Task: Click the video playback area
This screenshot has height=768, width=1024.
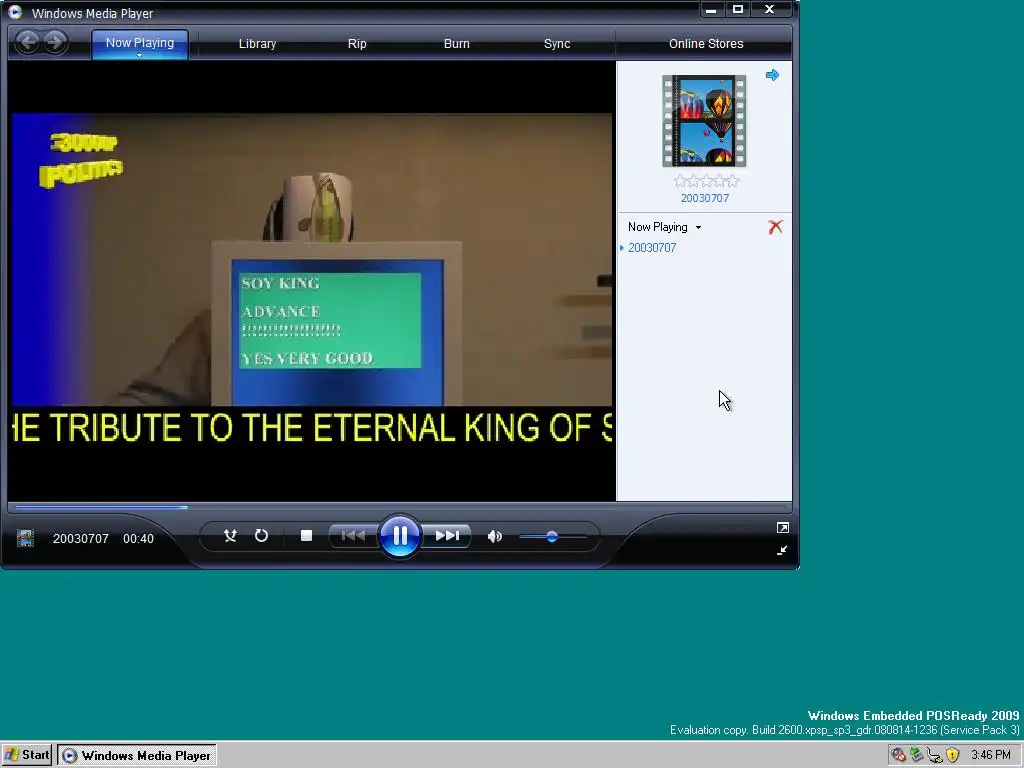Action: tap(312, 281)
